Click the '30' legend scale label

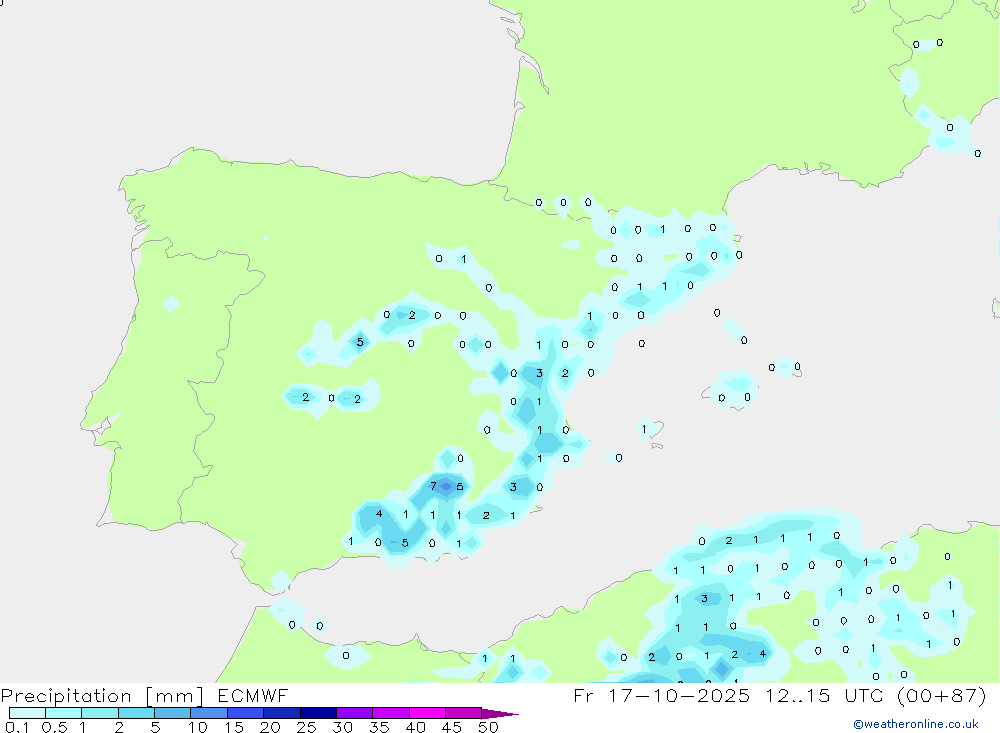point(342,727)
